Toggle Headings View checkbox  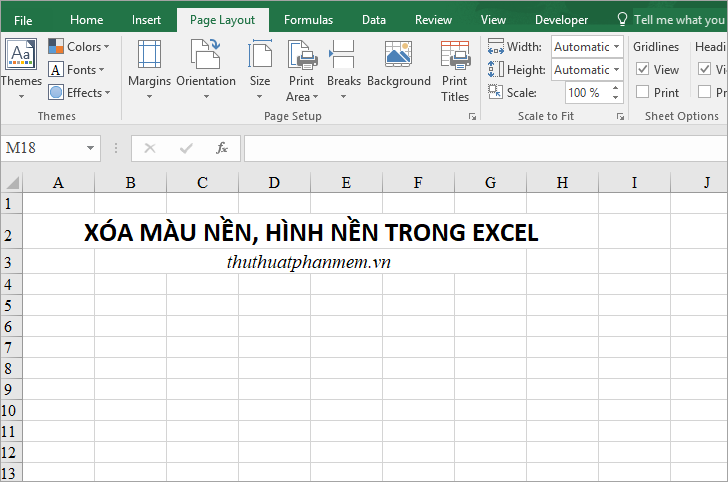pos(705,69)
